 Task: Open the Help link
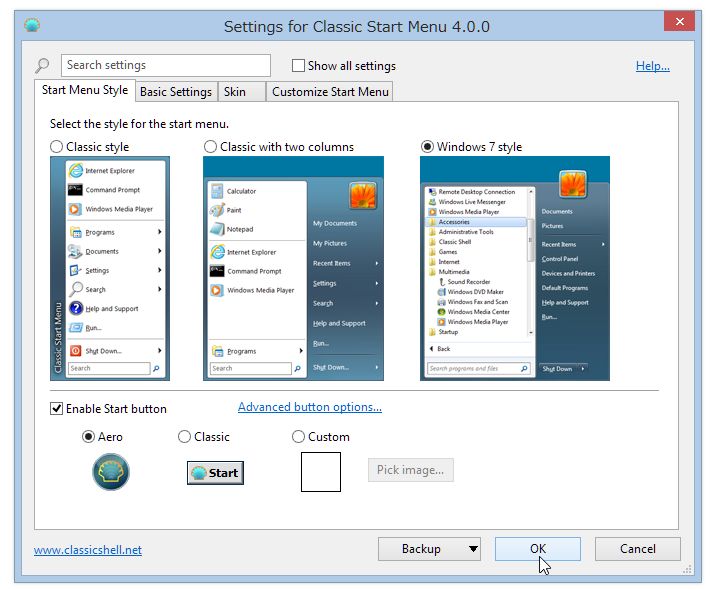coord(653,66)
